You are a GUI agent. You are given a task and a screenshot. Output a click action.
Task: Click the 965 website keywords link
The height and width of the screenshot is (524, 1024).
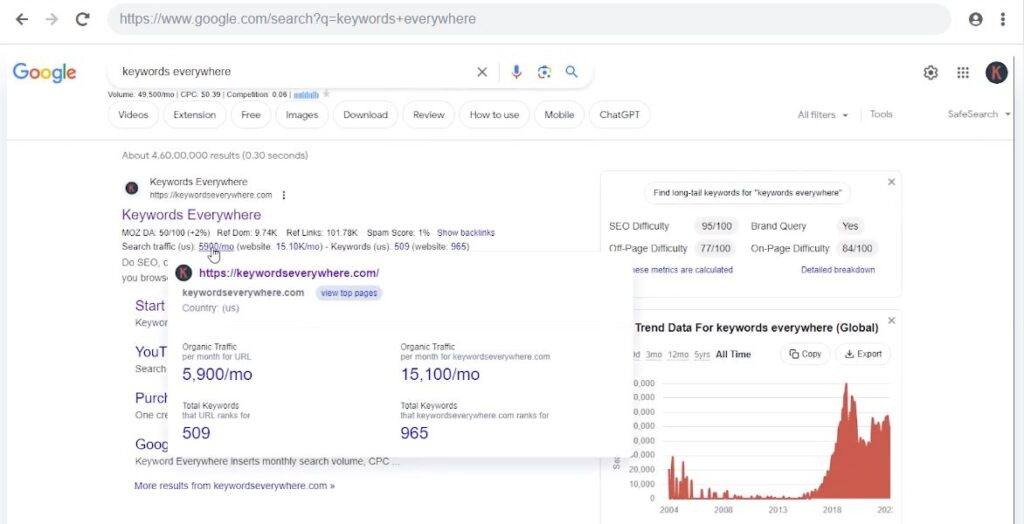click(x=459, y=246)
